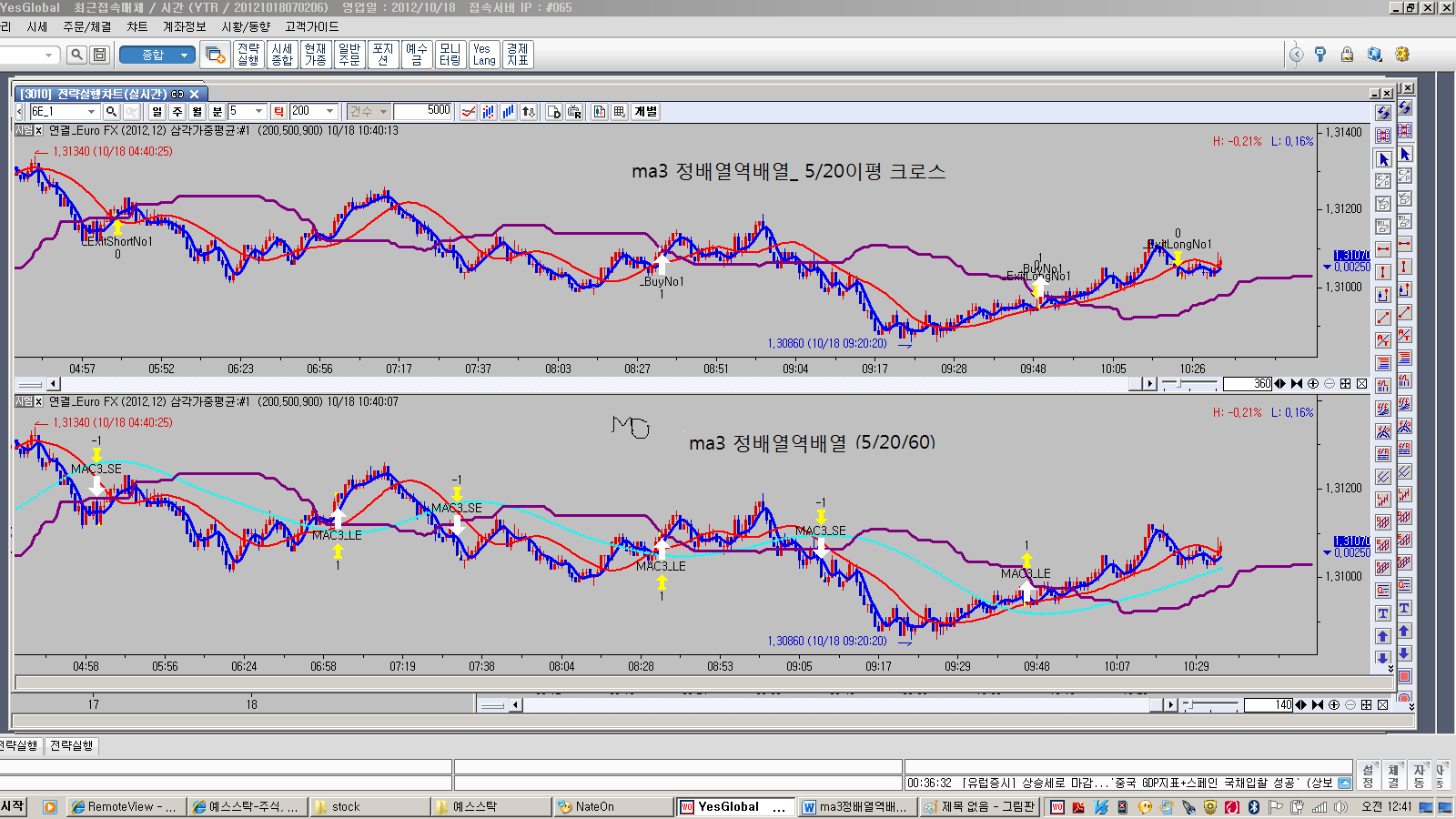The height and width of the screenshot is (819, 1456).
Task: Click the magnifier search icon beside the 6E_1 symbol field
Action: 111,111
